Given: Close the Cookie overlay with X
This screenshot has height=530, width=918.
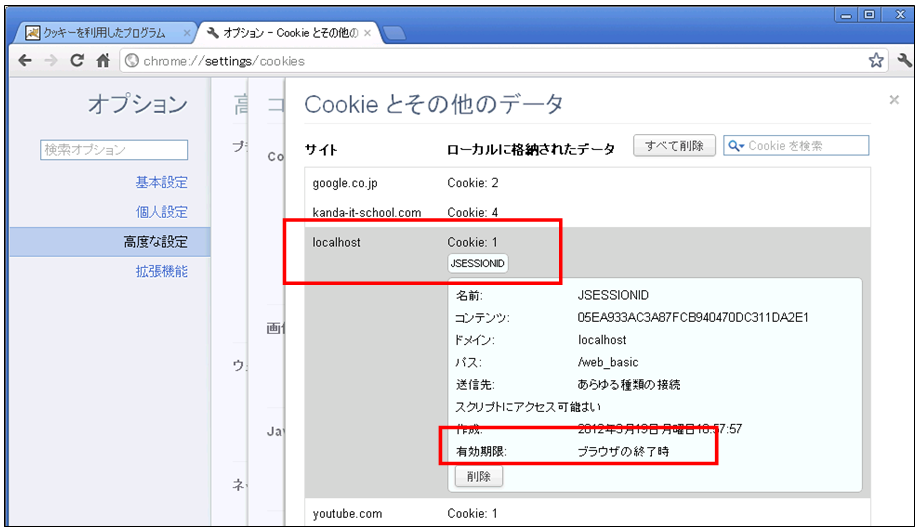Looking at the screenshot, I should pyautogui.click(x=893, y=100).
